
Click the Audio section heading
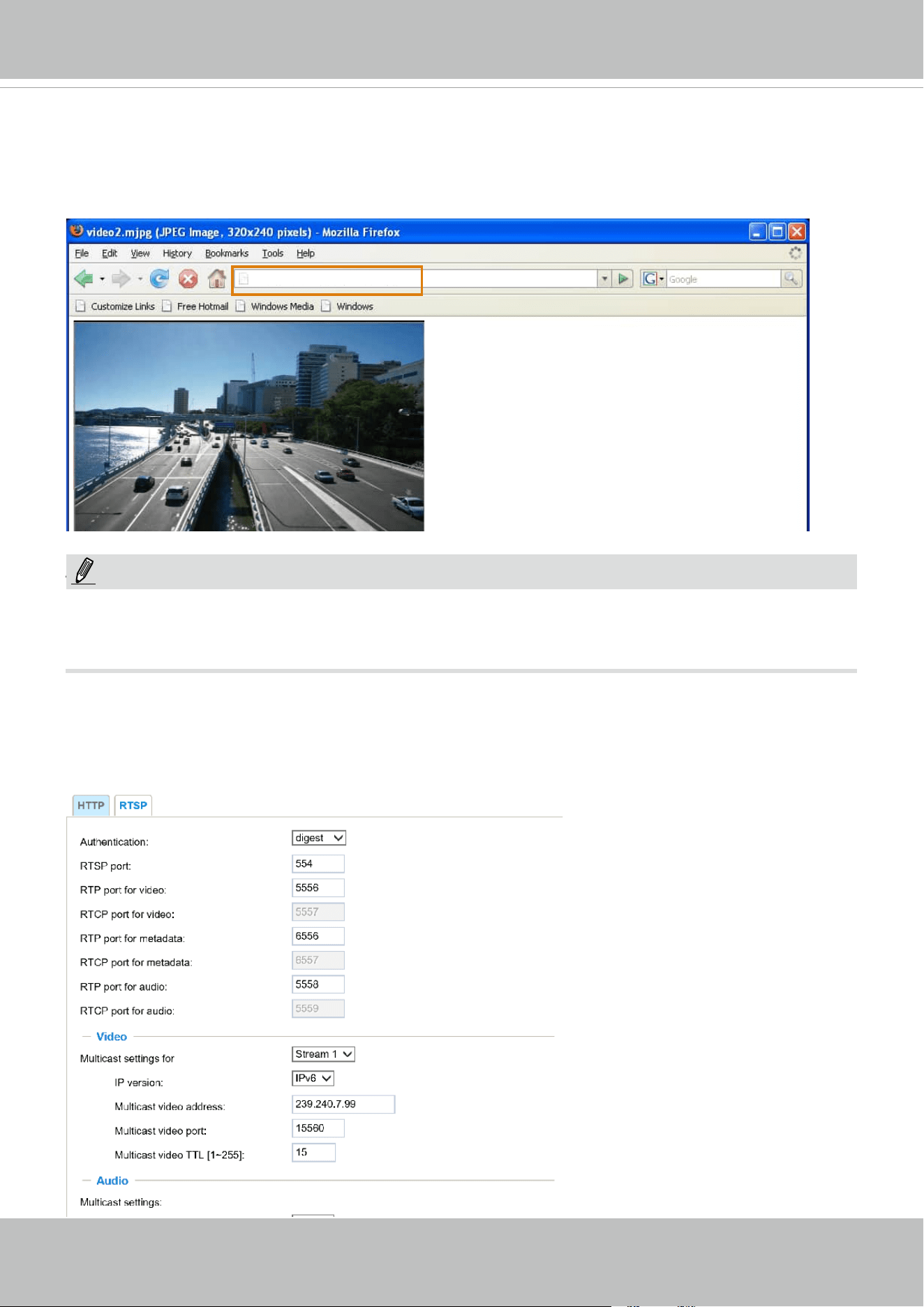(112, 1181)
